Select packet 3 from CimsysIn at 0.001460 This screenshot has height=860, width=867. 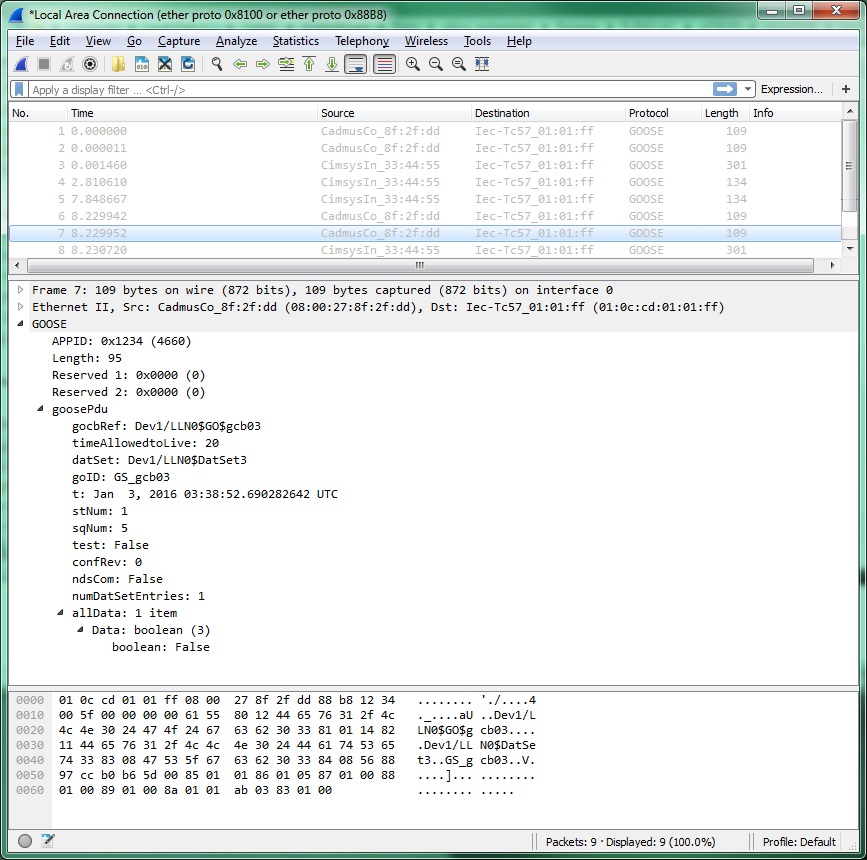click(x=425, y=165)
